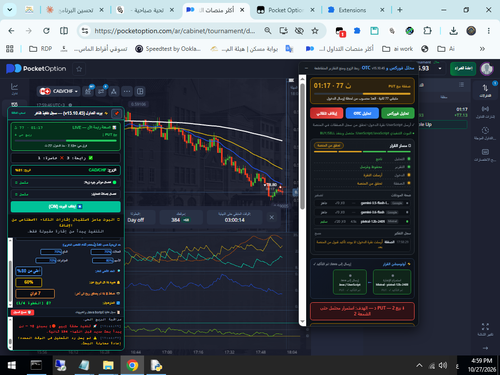Click the pin icon on bot panel header
Screen dimensions: 500x375
(x=117, y=113)
